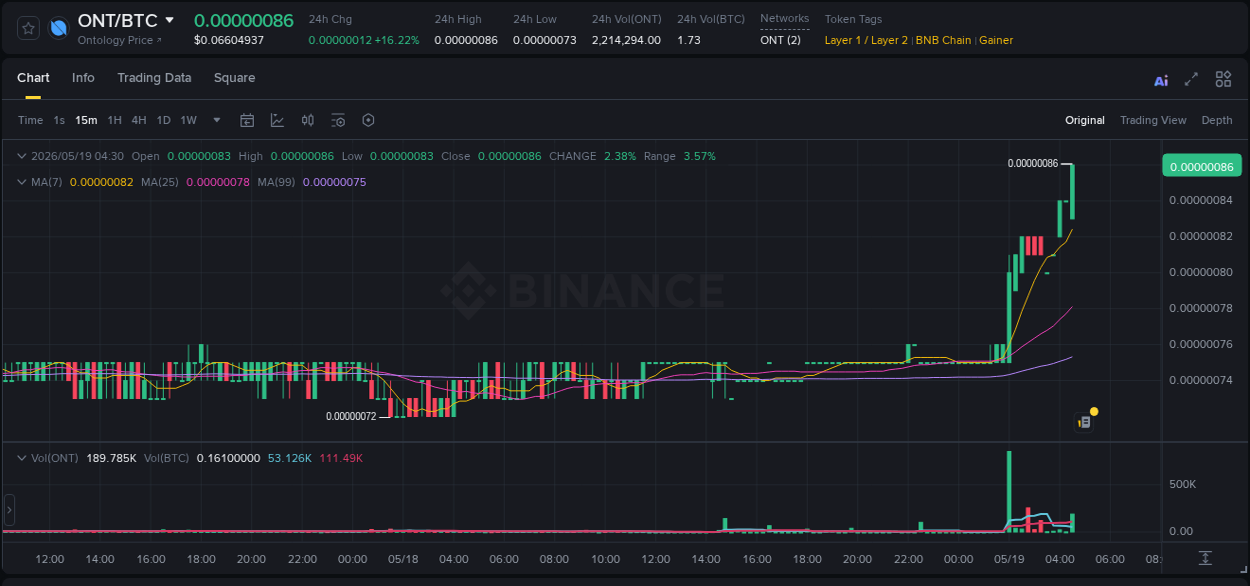Click the 24h Vol(BTC) value 1.73
The image size is (1250, 586).
pyautogui.click(x=689, y=40)
